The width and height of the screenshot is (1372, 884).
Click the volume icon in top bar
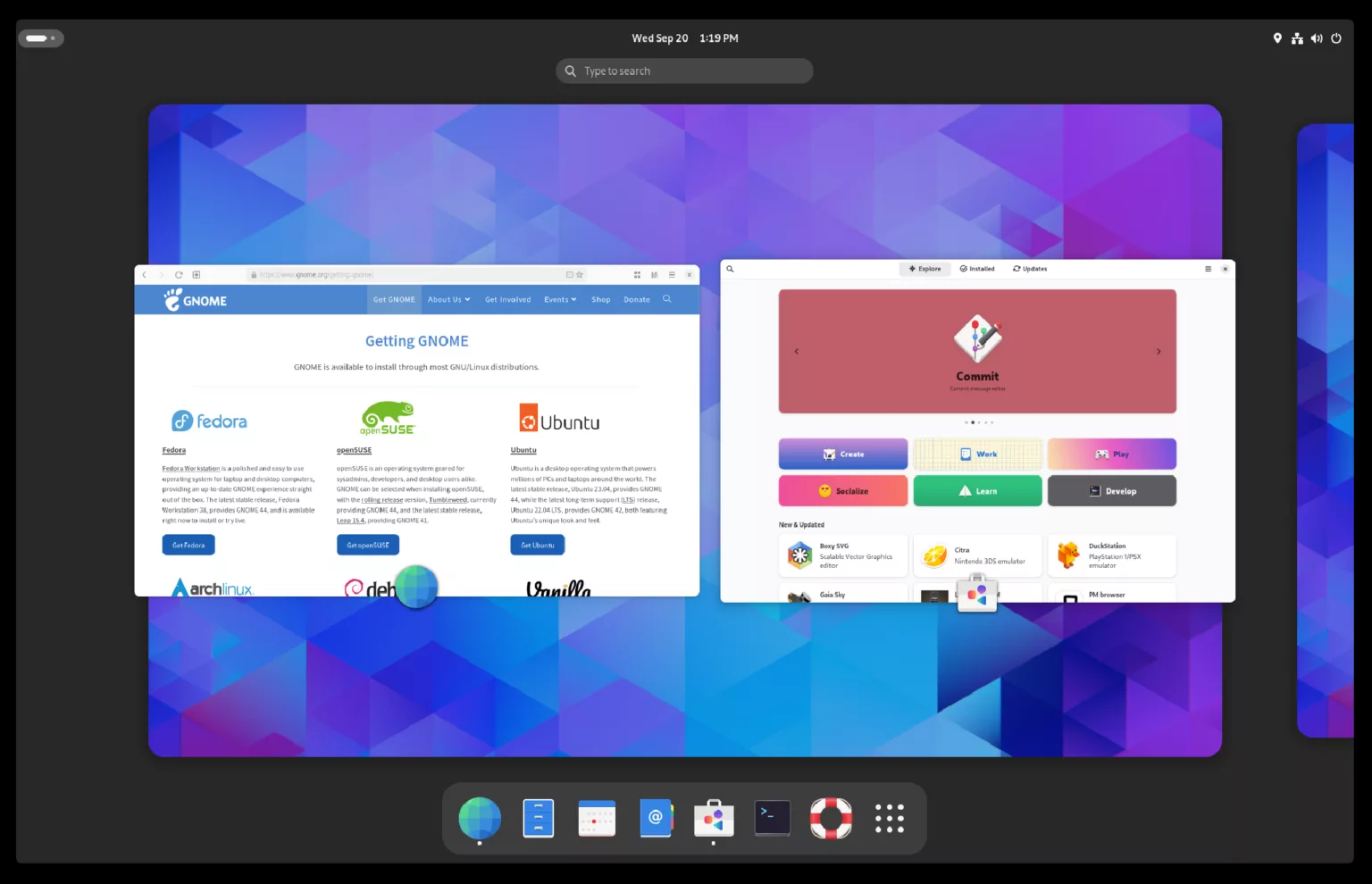pyautogui.click(x=1317, y=38)
